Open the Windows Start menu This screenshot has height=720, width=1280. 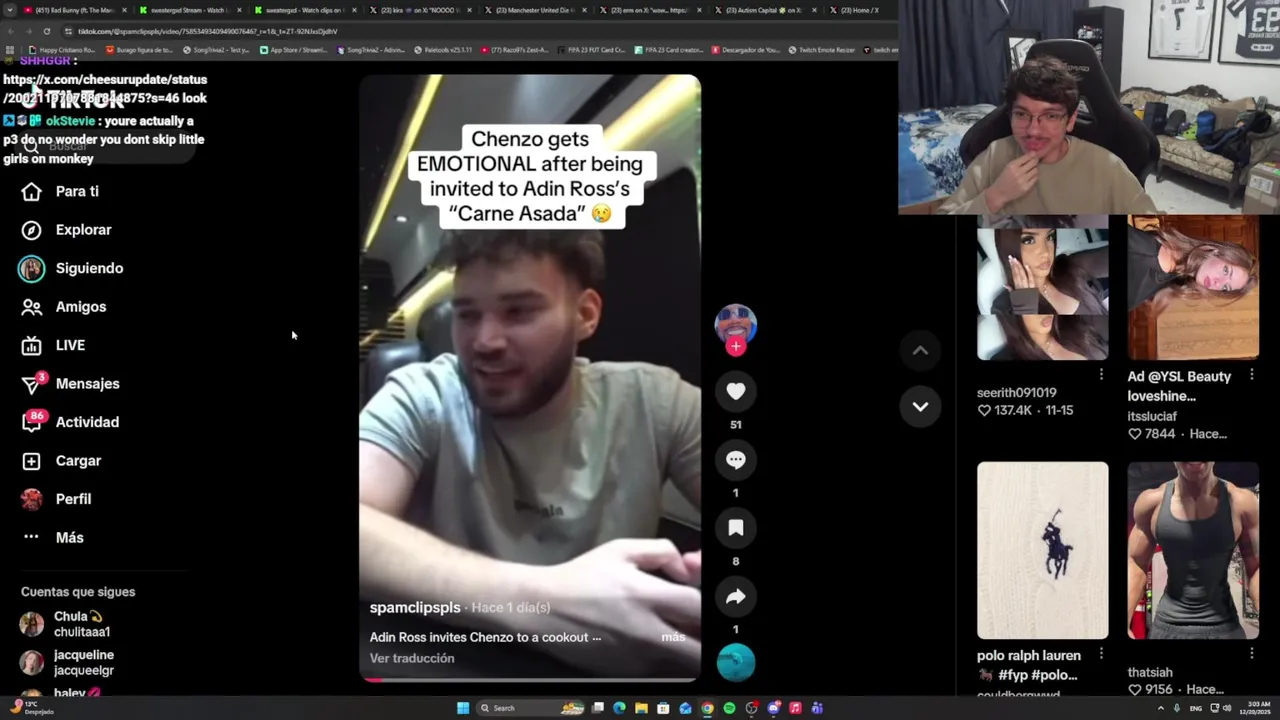coord(463,708)
